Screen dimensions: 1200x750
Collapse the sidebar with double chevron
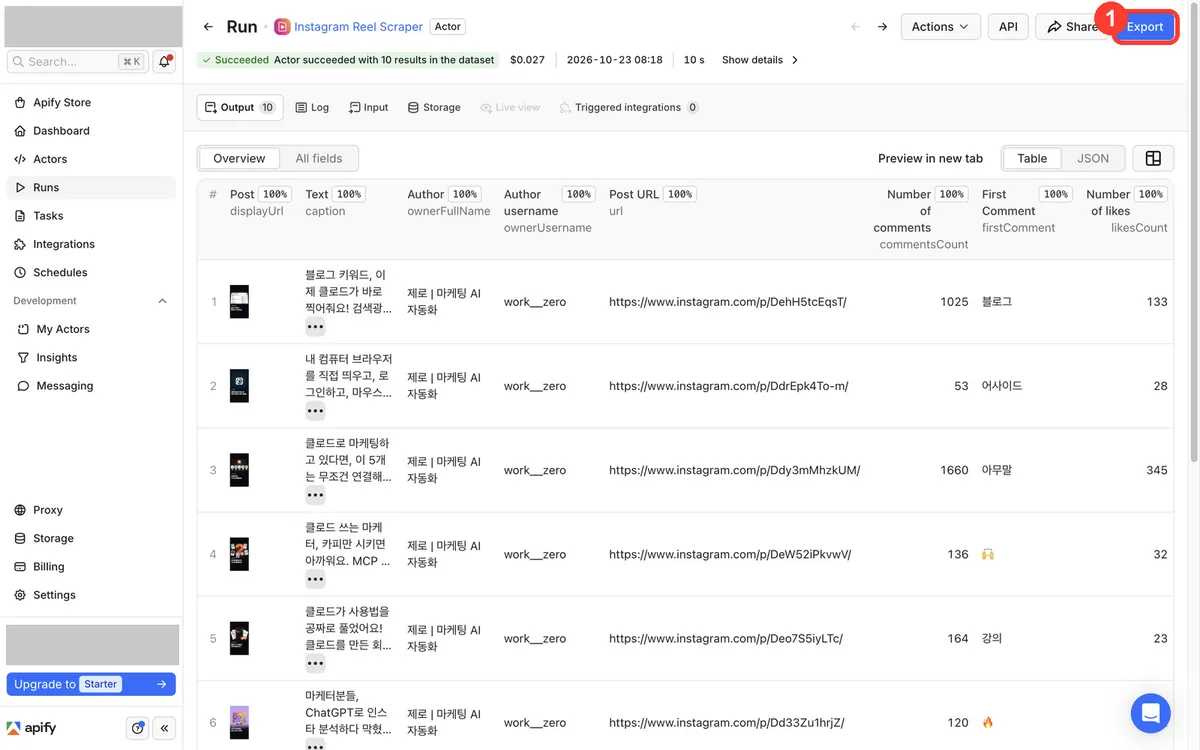point(165,728)
